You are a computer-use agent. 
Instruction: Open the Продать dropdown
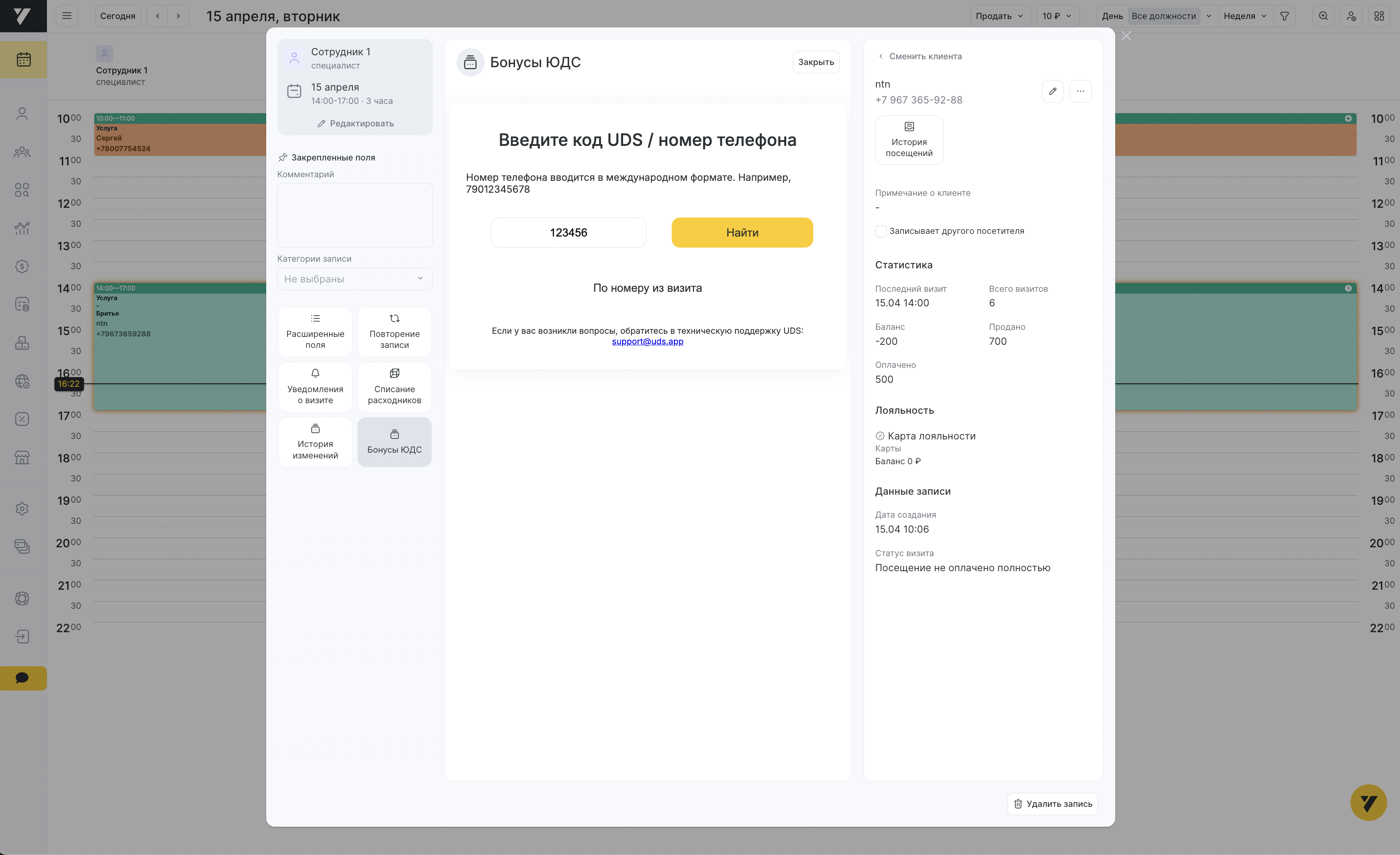(999, 16)
